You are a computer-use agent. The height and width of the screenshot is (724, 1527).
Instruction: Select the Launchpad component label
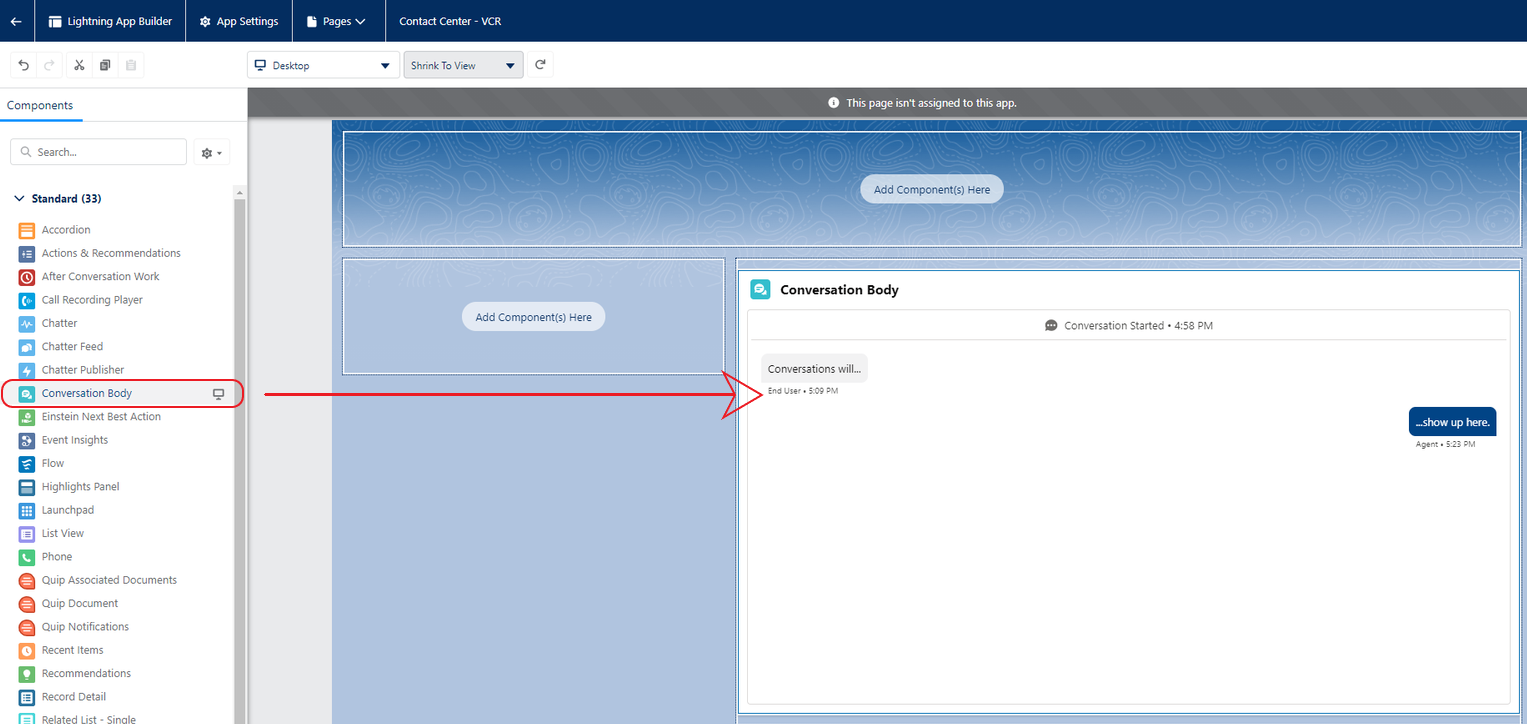[68, 510]
